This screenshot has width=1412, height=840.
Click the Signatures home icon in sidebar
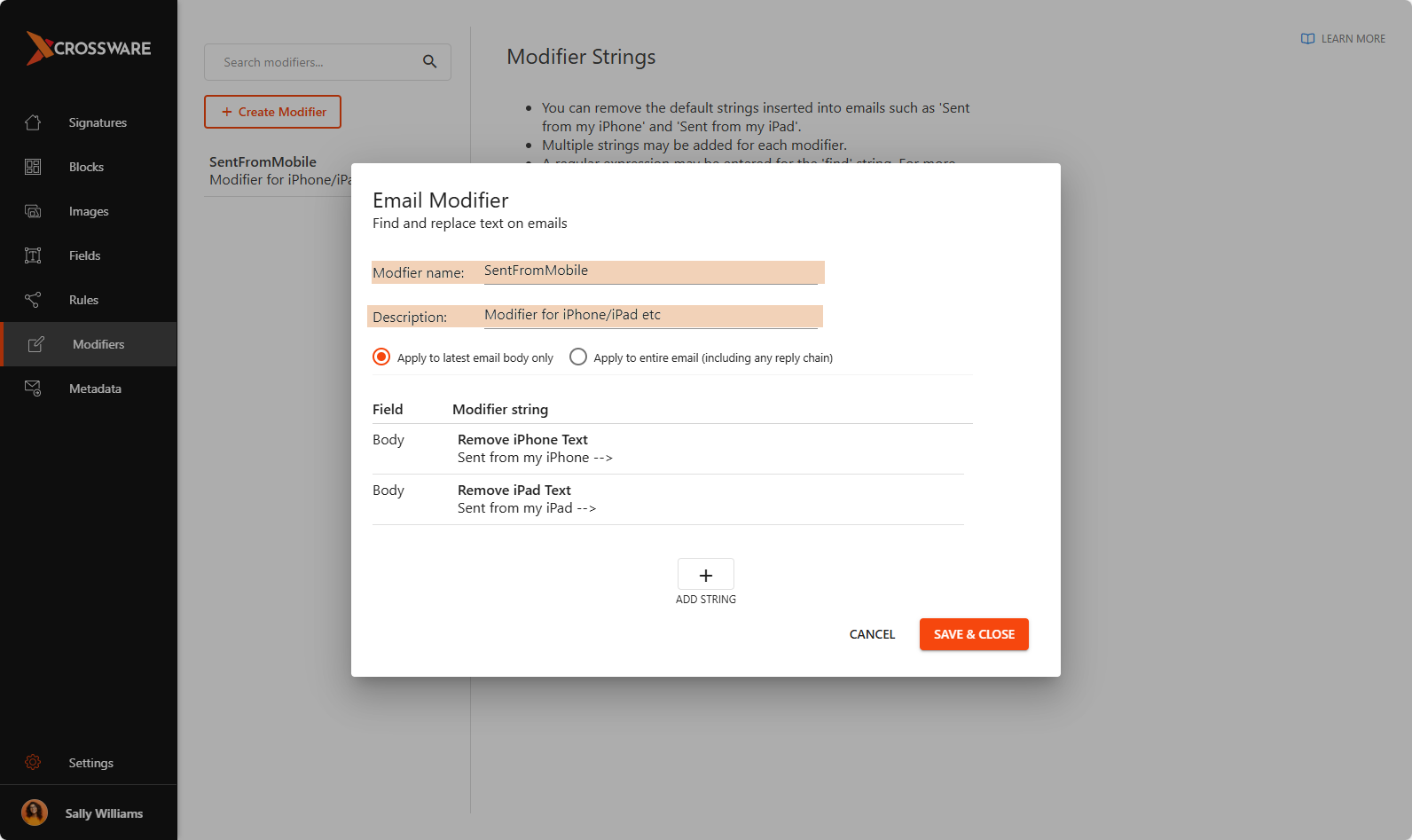point(33,122)
